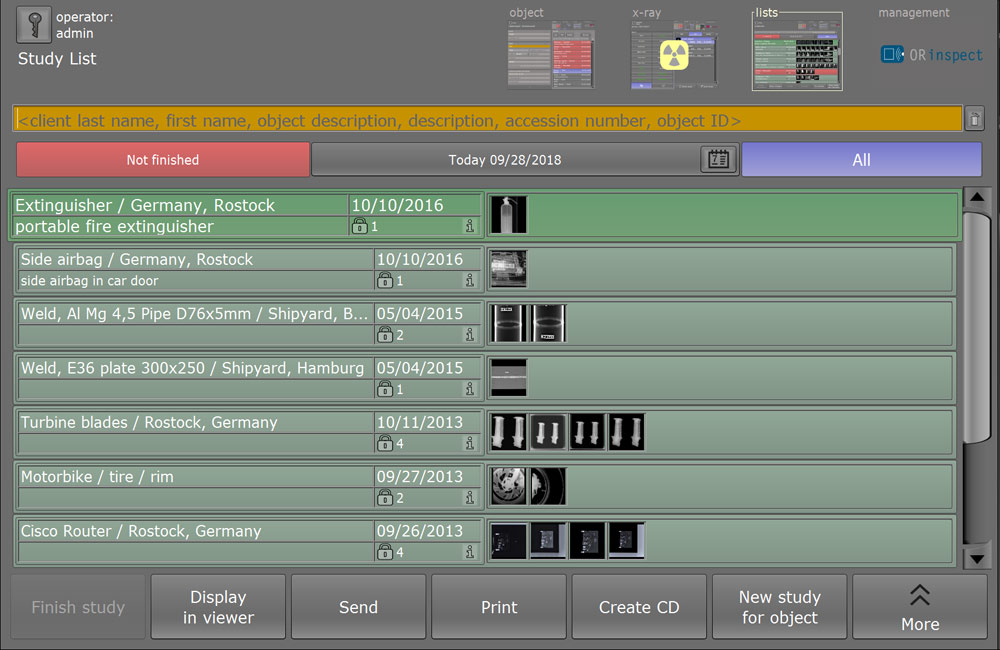The width and height of the screenshot is (1000, 650).
Task: Open the lists workflow screen
Action: [x=797, y=51]
